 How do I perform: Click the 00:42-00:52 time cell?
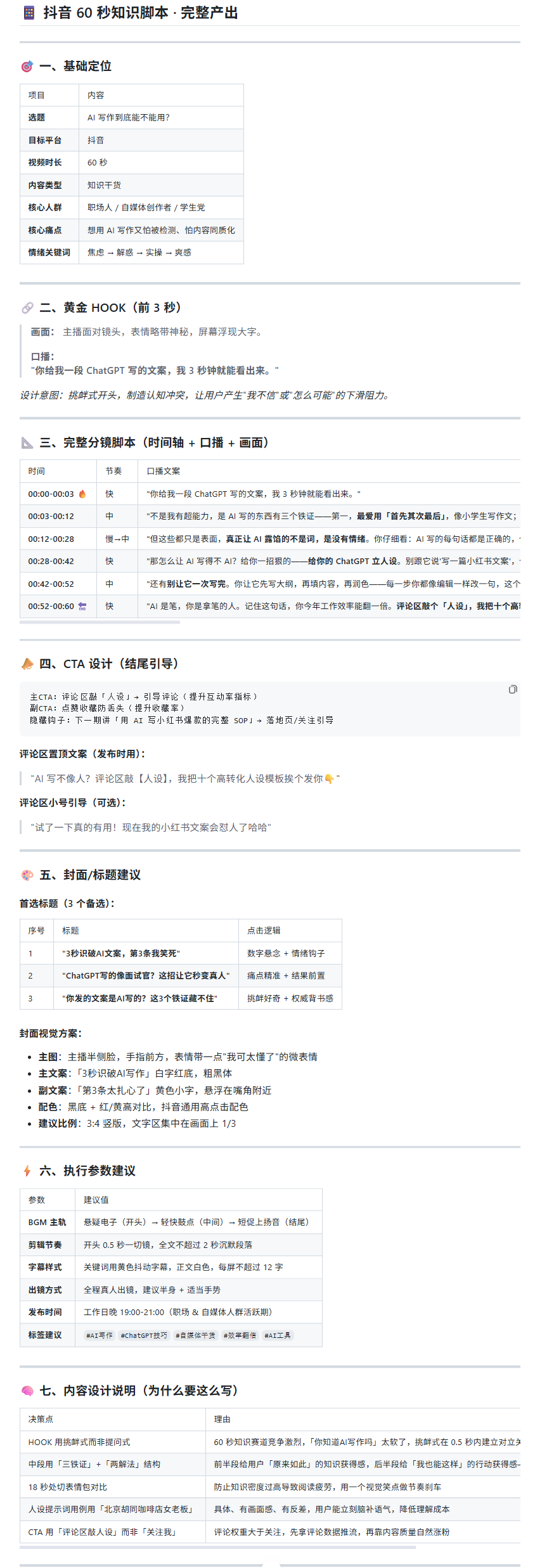[x=58, y=584]
